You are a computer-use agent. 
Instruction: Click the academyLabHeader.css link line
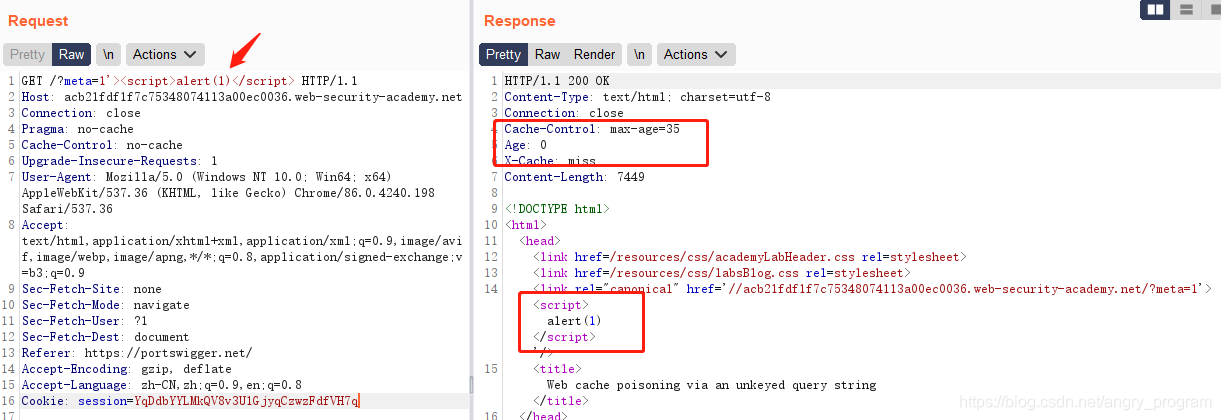[x=750, y=257]
